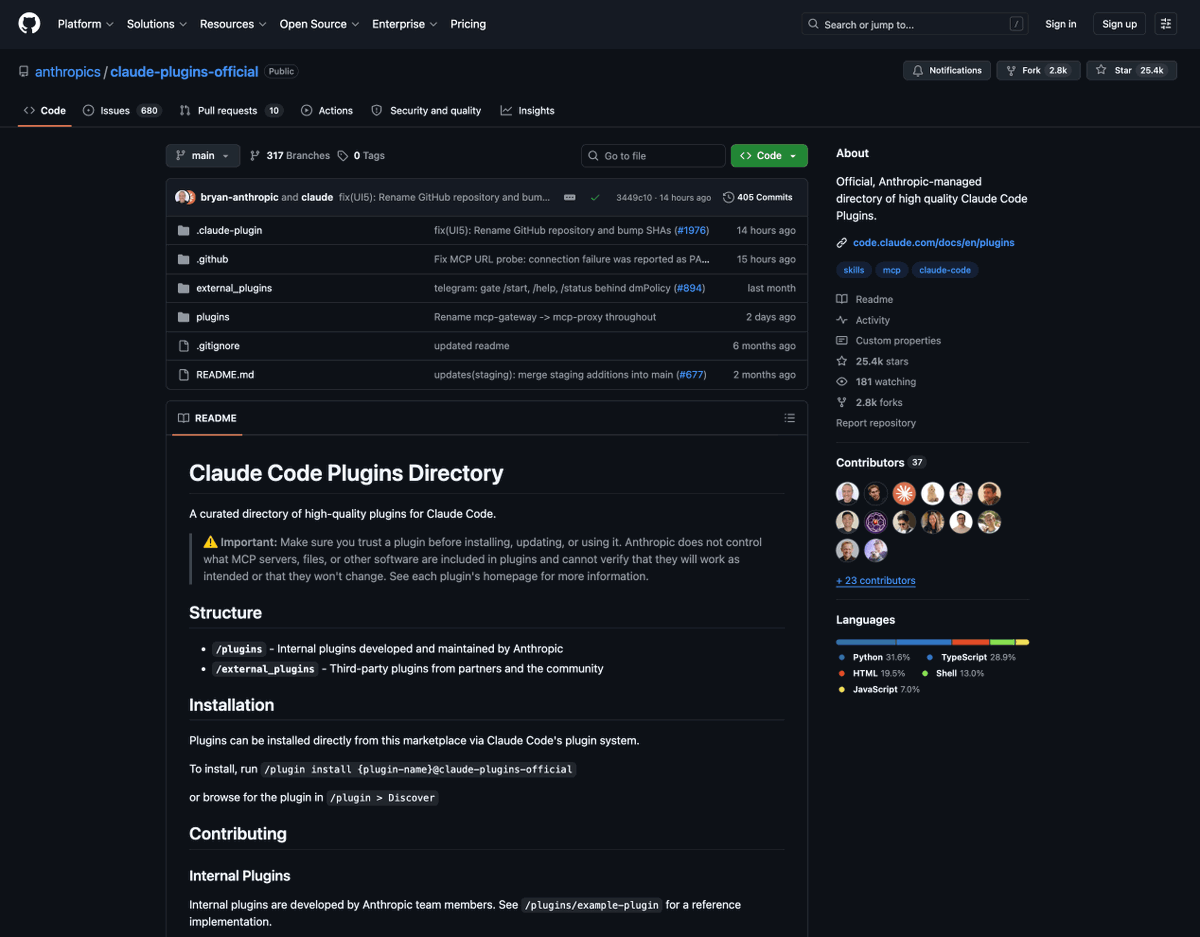Click the TypeScript 28.9% language entry

pos(971,657)
